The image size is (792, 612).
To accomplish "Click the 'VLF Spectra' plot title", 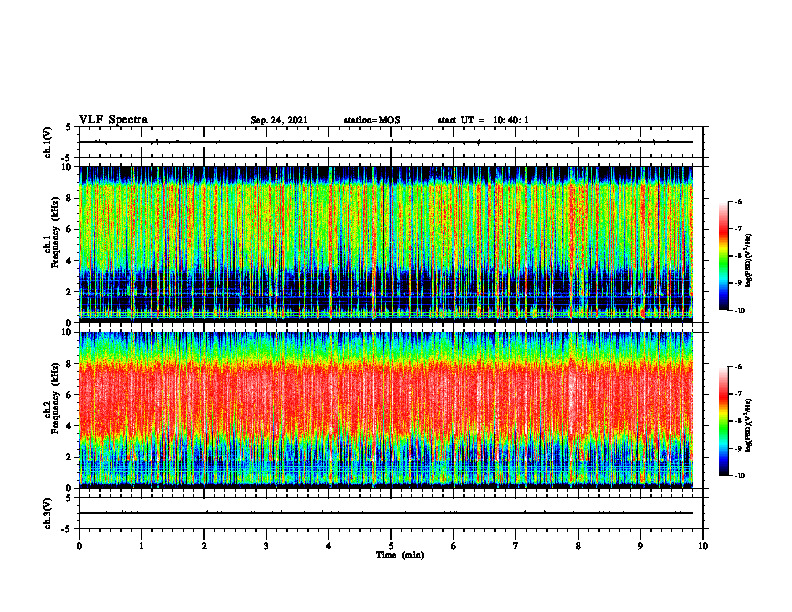I will tap(113, 120).
